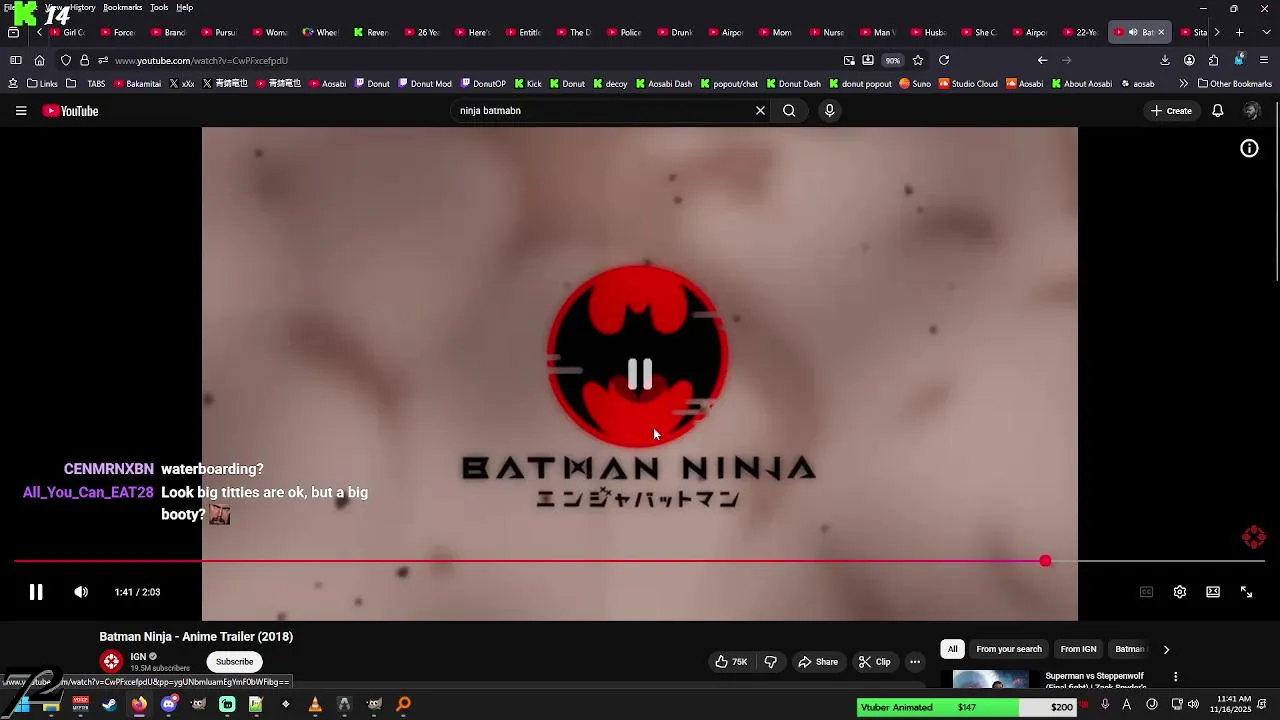This screenshot has width=1280, height=720.
Task: Show more bookmarks chevron
Action: (1184, 84)
